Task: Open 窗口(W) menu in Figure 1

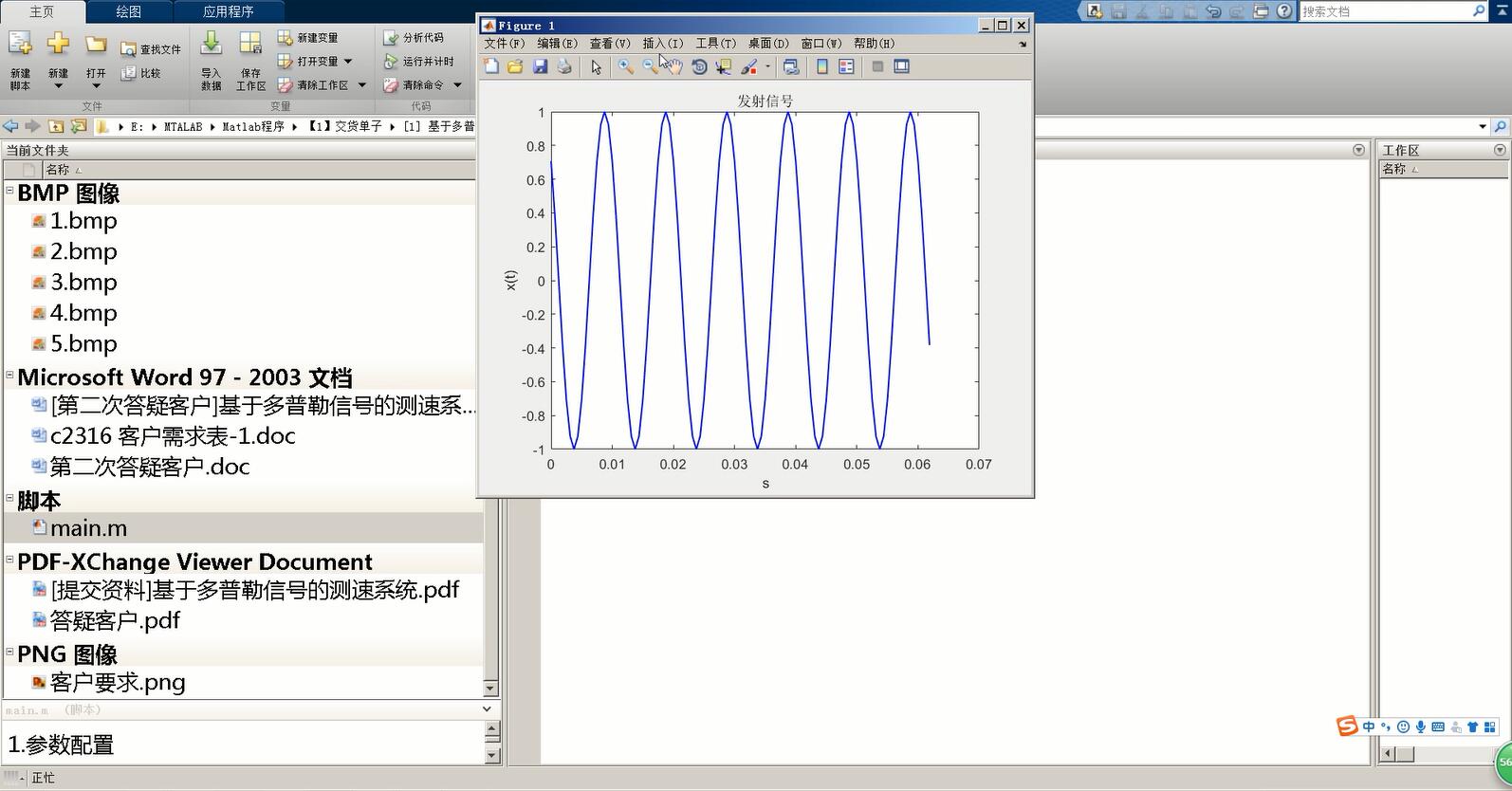Action: pos(821,44)
